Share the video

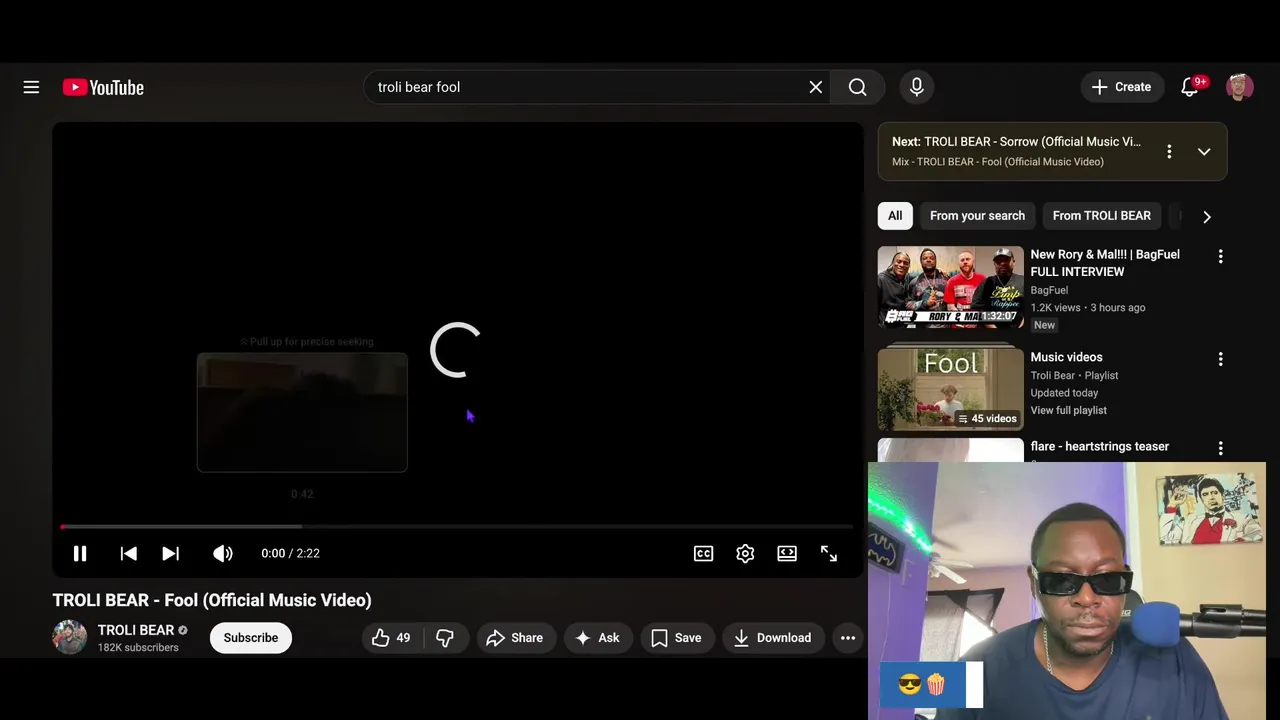point(515,638)
